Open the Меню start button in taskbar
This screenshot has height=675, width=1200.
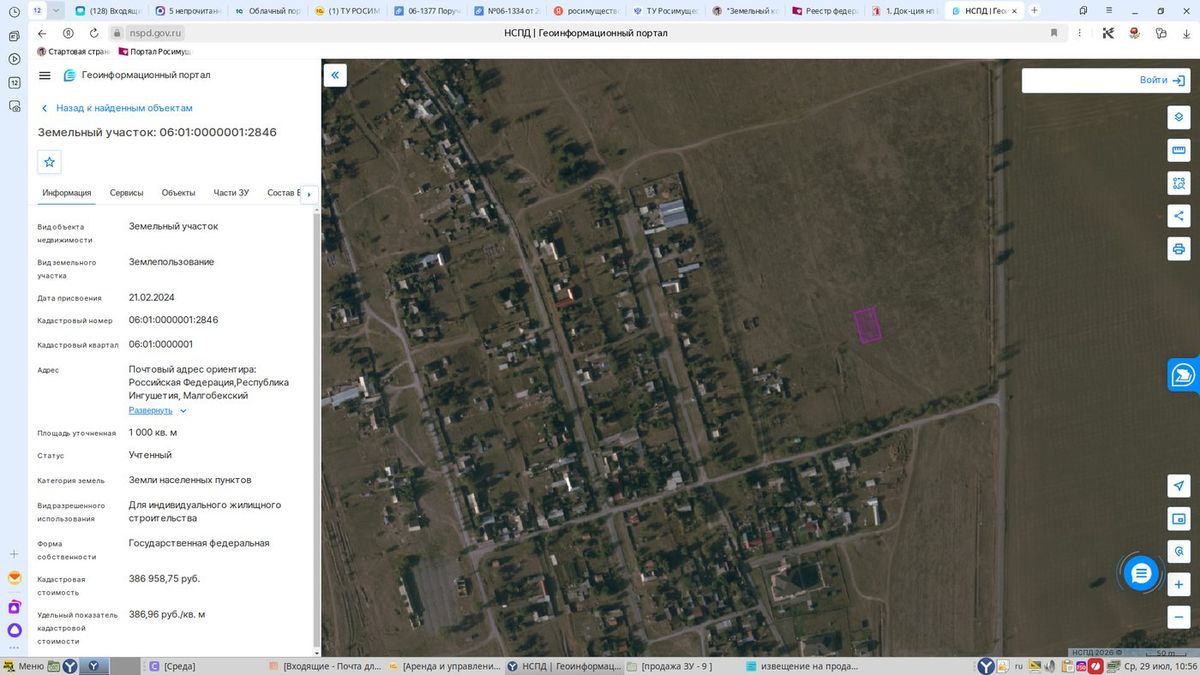tap(24, 666)
